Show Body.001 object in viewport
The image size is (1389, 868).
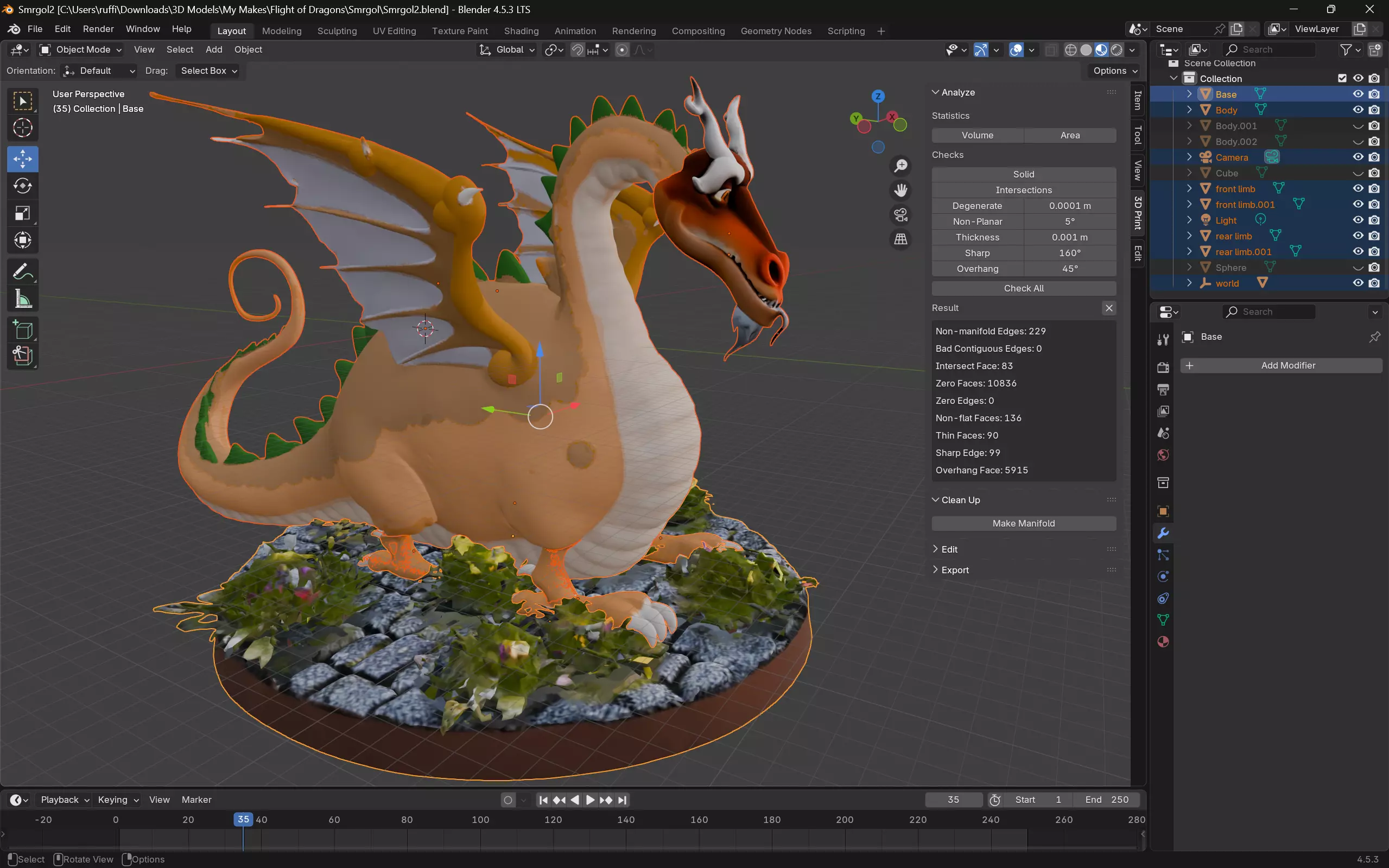[1358, 126]
